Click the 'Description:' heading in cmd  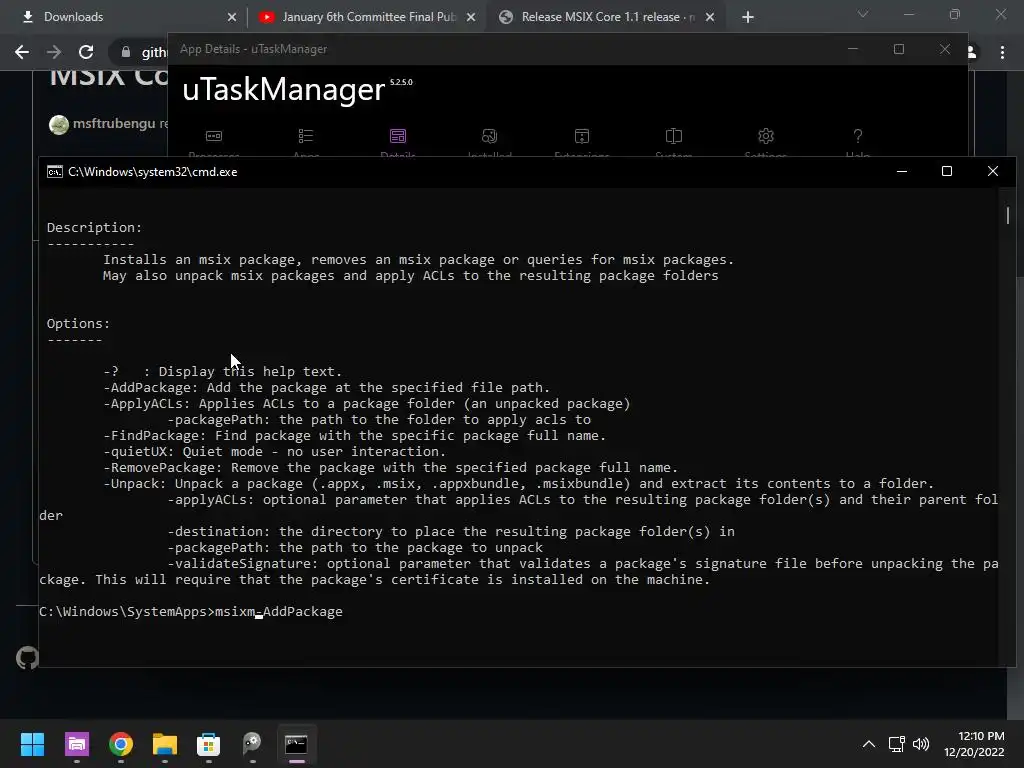click(95, 228)
